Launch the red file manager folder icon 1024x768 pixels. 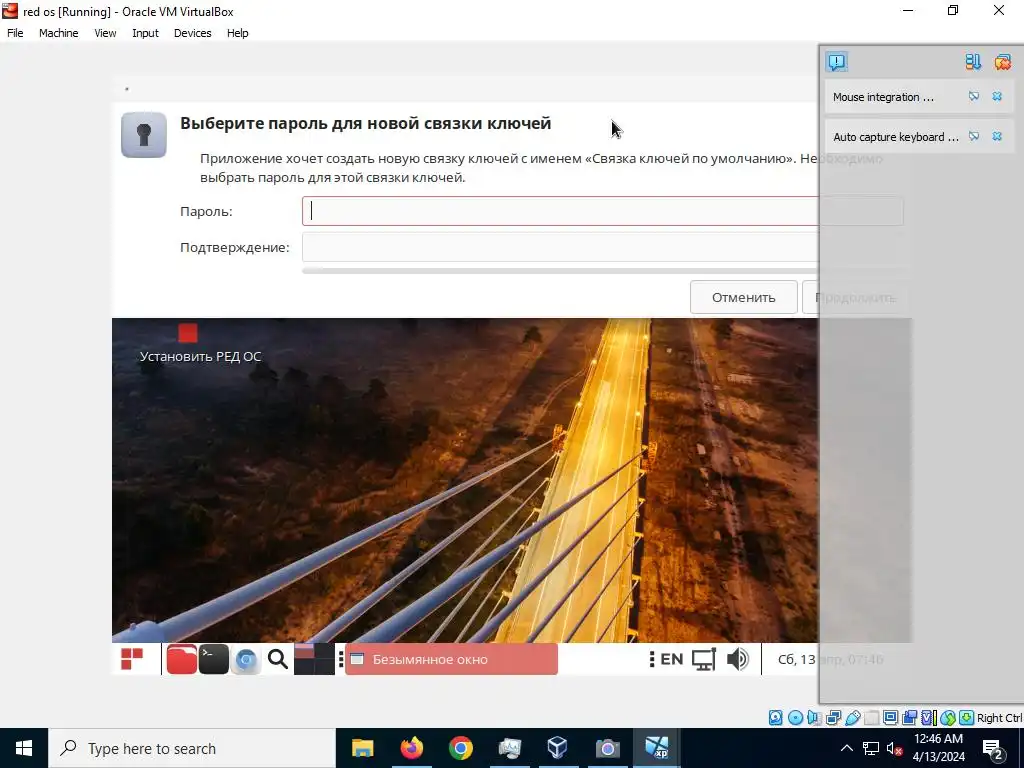pos(181,659)
